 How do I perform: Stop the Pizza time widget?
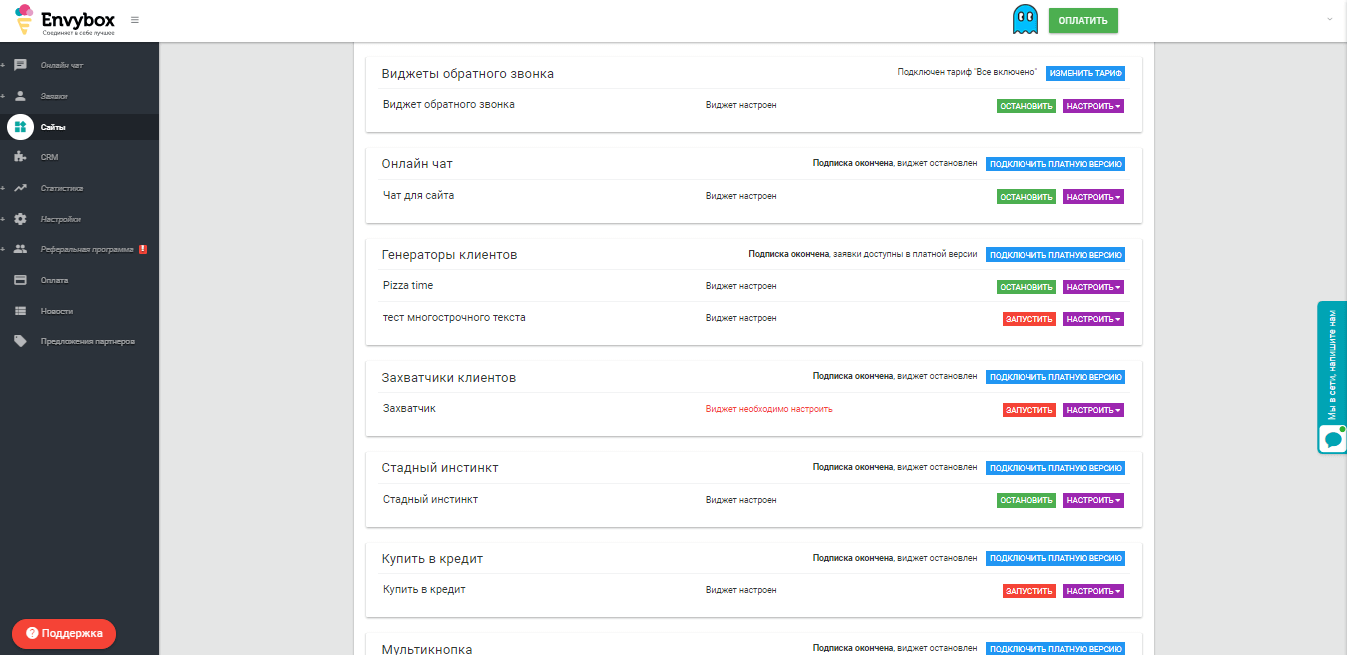point(1026,287)
